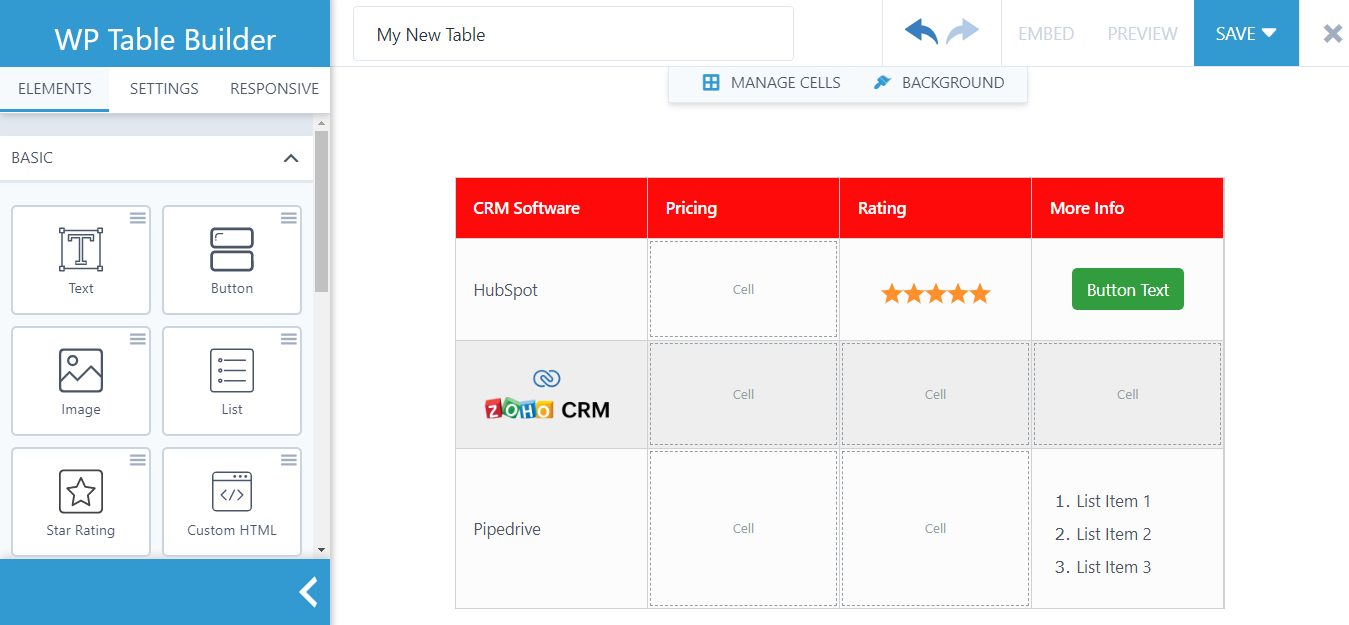Click List Item 3 text
Viewport: 1349px width, 625px height.
[x=1113, y=567]
